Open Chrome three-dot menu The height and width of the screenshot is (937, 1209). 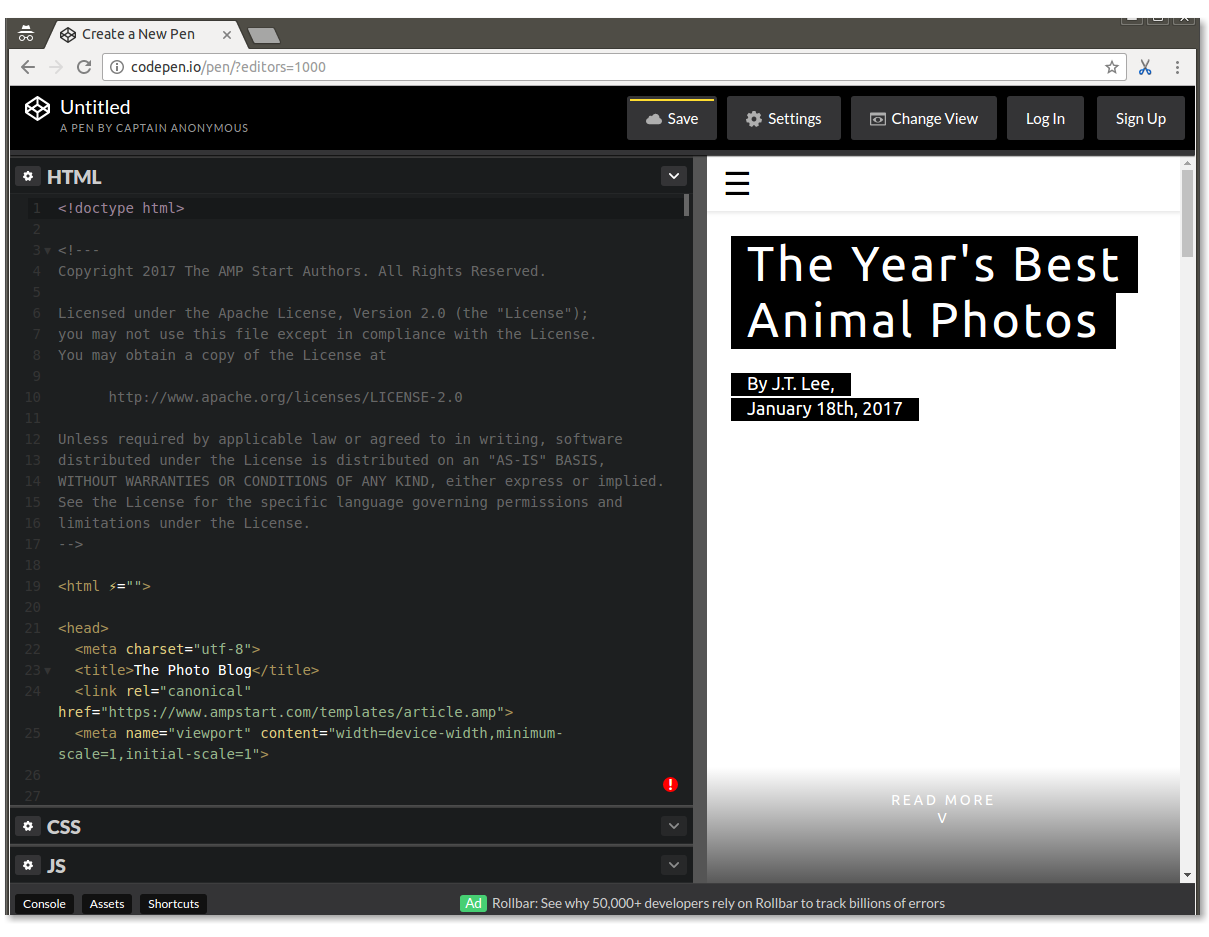coord(1177,67)
